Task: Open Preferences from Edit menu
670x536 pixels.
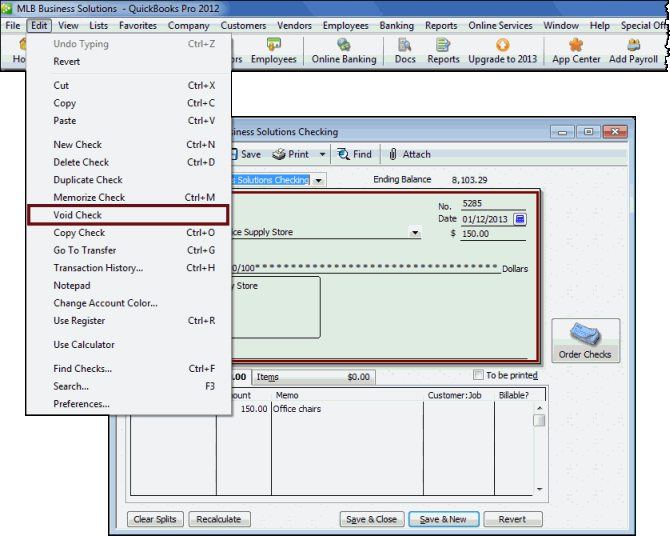Action: point(128,404)
